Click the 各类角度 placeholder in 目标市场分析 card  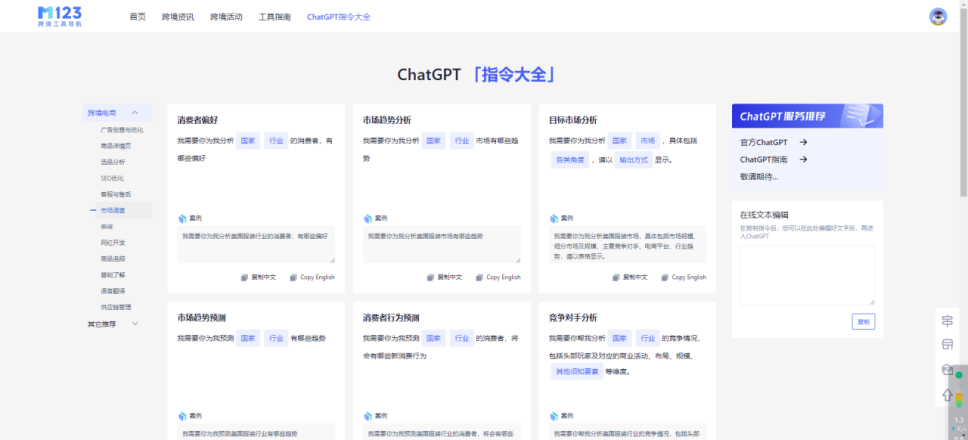(x=570, y=160)
